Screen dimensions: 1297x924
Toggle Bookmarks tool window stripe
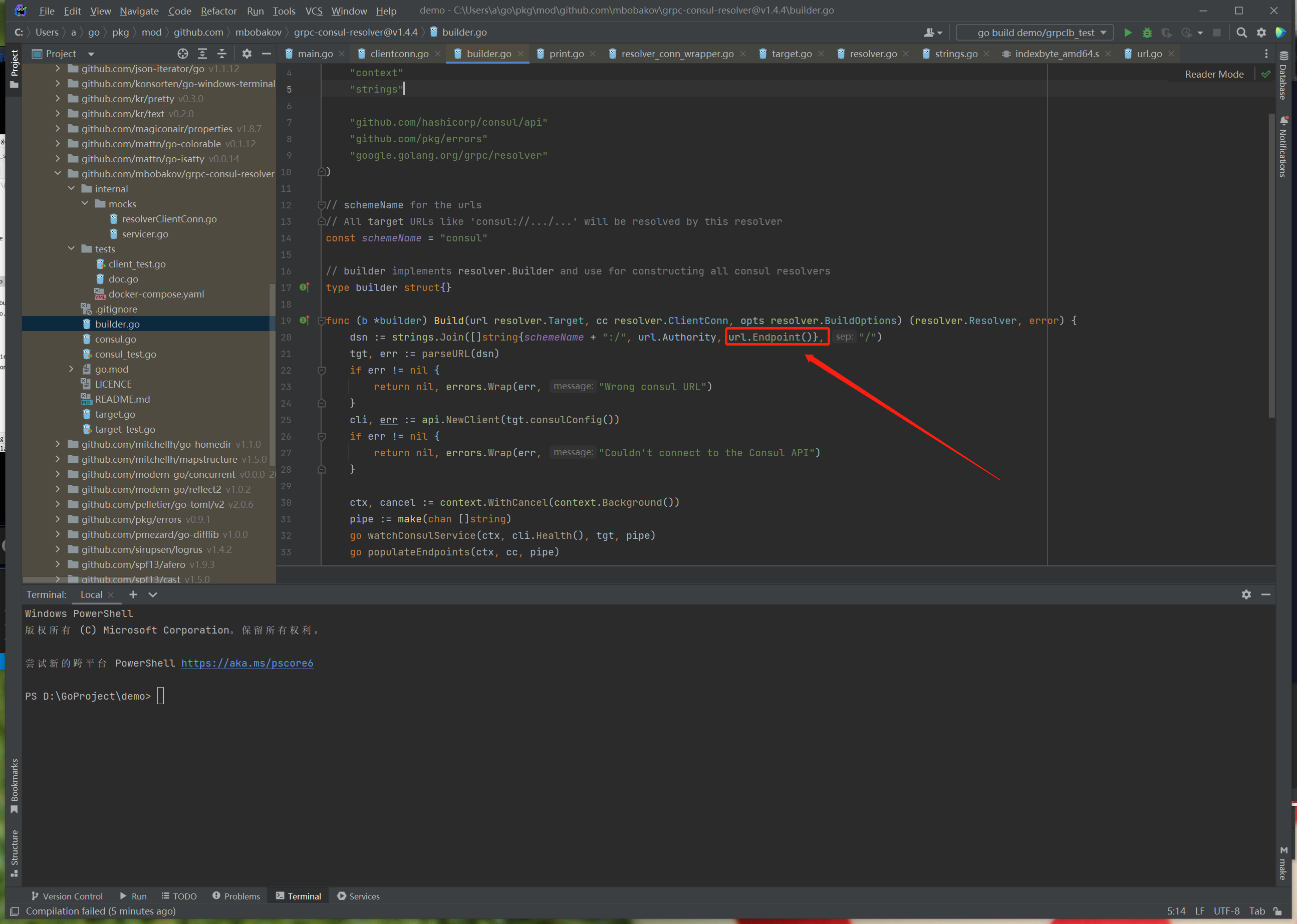(15, 785)
